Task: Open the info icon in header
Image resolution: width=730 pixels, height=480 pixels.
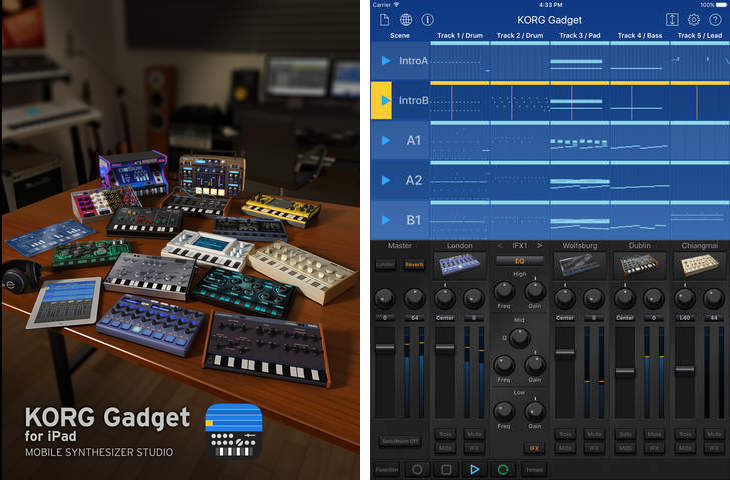Action: tap(427, 20)
